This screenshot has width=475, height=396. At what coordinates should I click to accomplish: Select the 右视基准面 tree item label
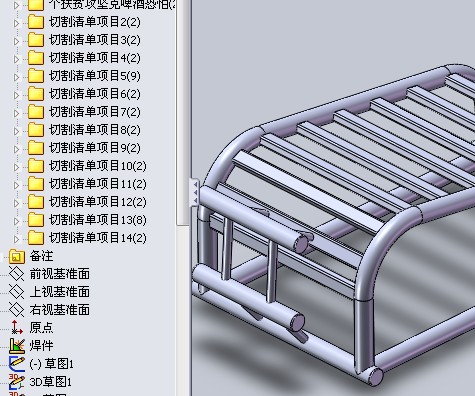(60, 310)
